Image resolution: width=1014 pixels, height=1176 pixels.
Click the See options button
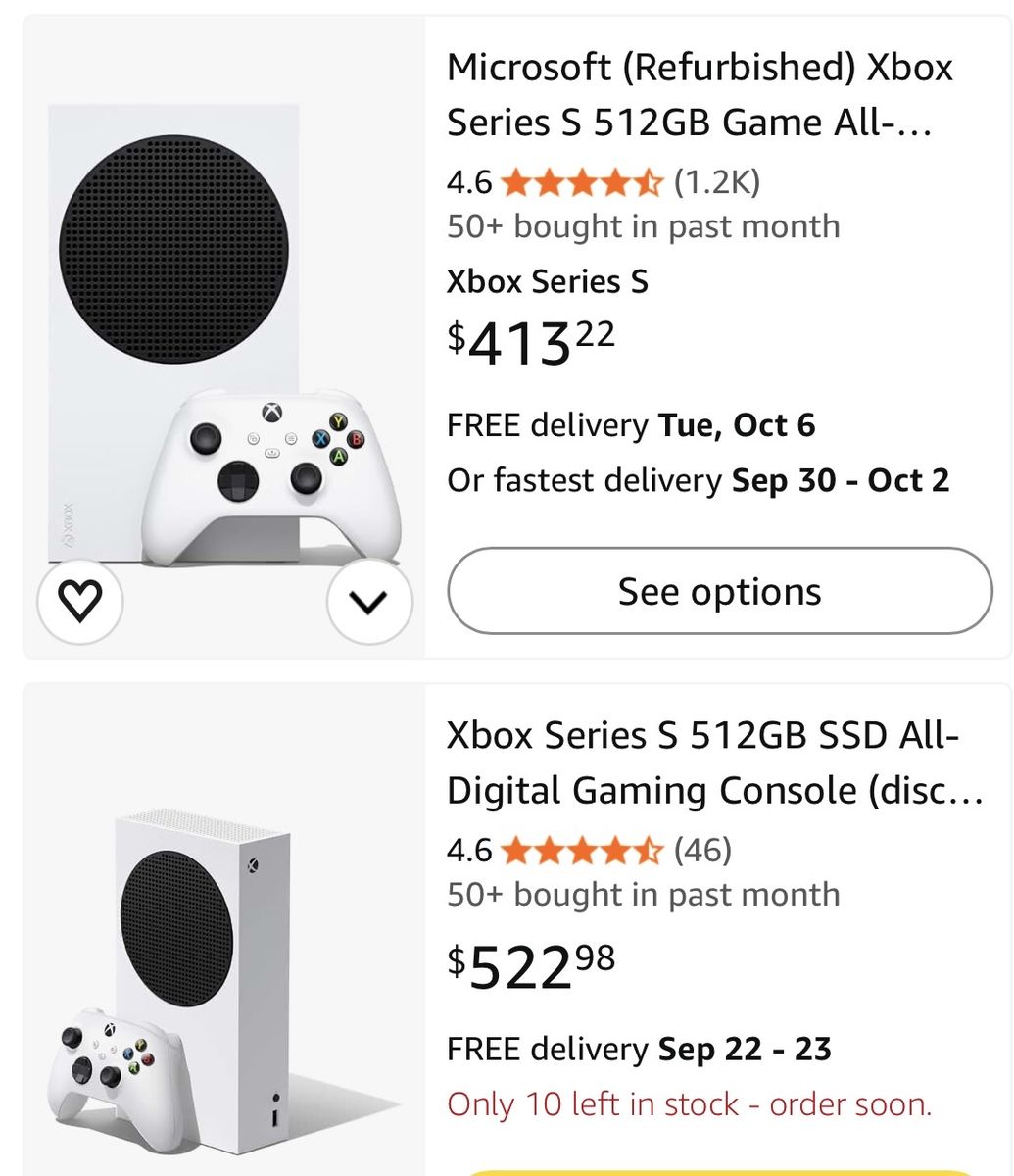pyautogui.click(x=720, y=591)
